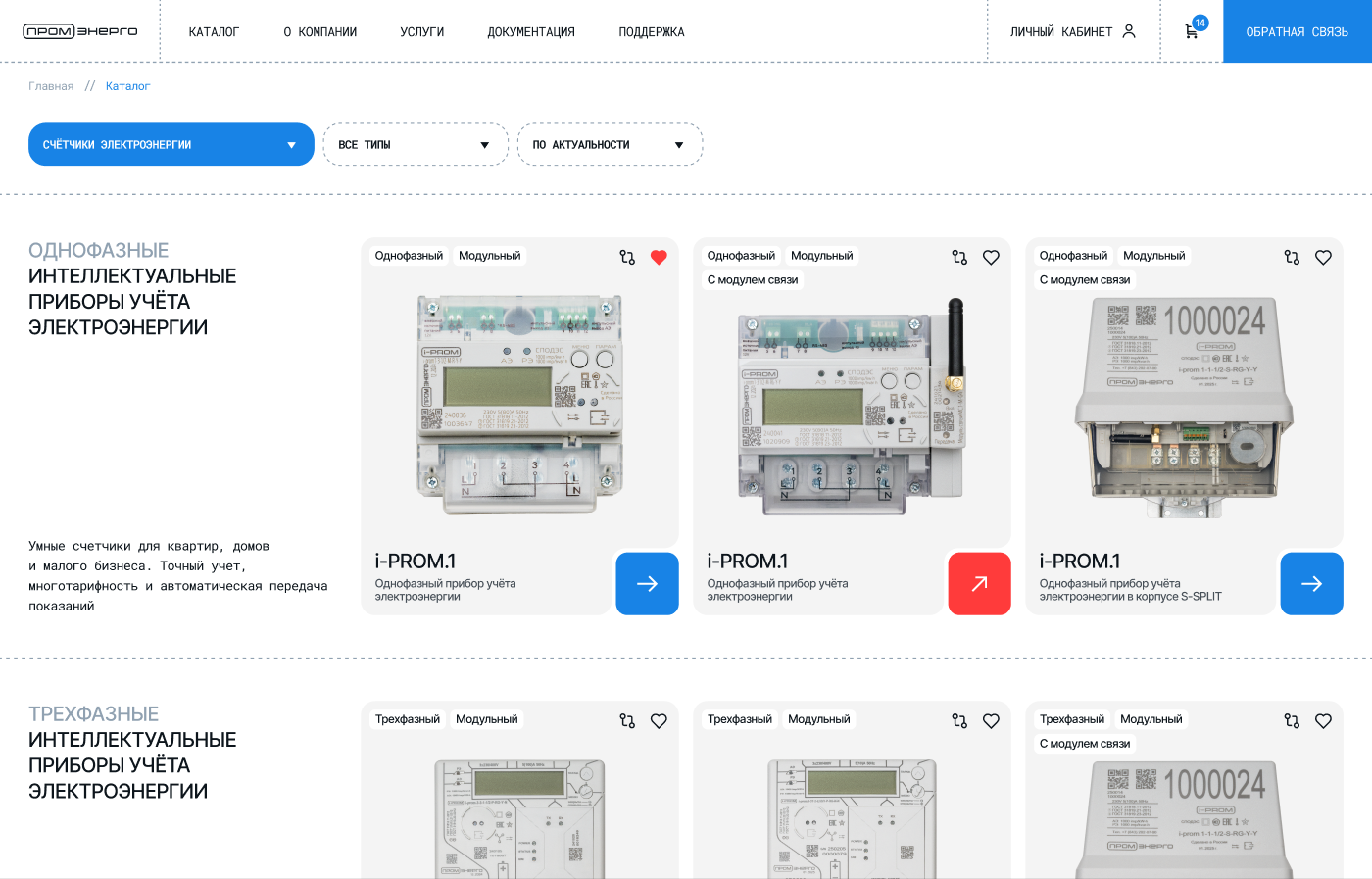This screenshot has height=879, width=1372.
Task: Go to Главная in the breadcrumb
Action: click(x=51, y=86)
